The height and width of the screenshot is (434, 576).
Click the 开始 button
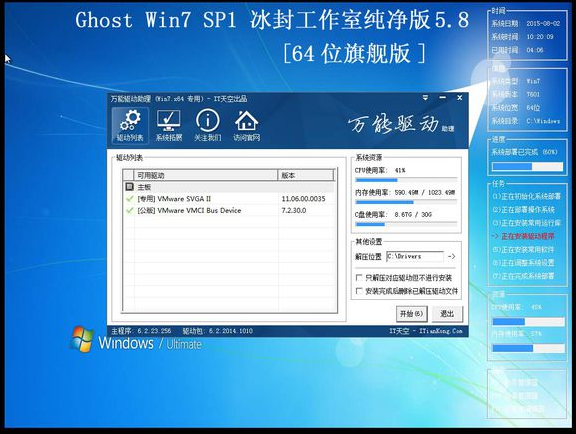(411, 314)
